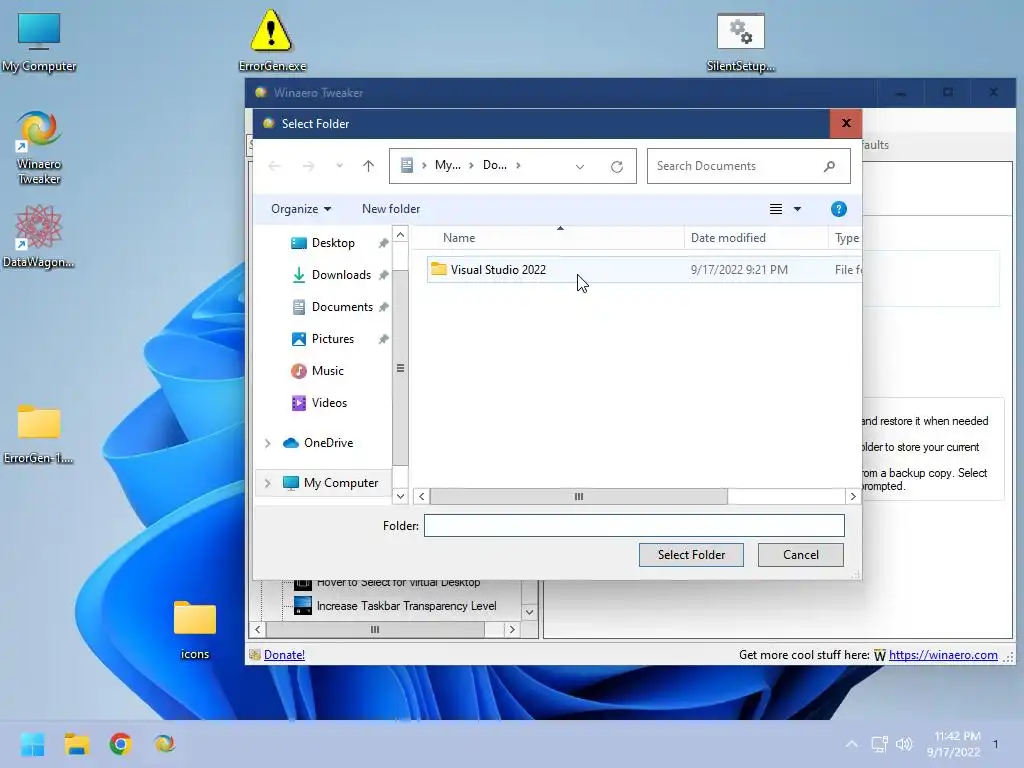Select the SilentSetup desktop icon
The width and height of the screenshot is (1024, 768).
point(741,41)
